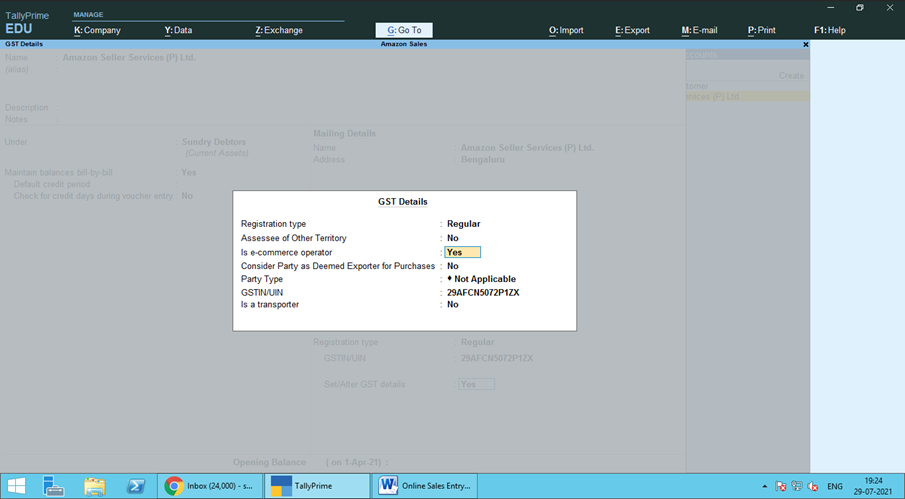Click the network status tray icon

[797, 486]
